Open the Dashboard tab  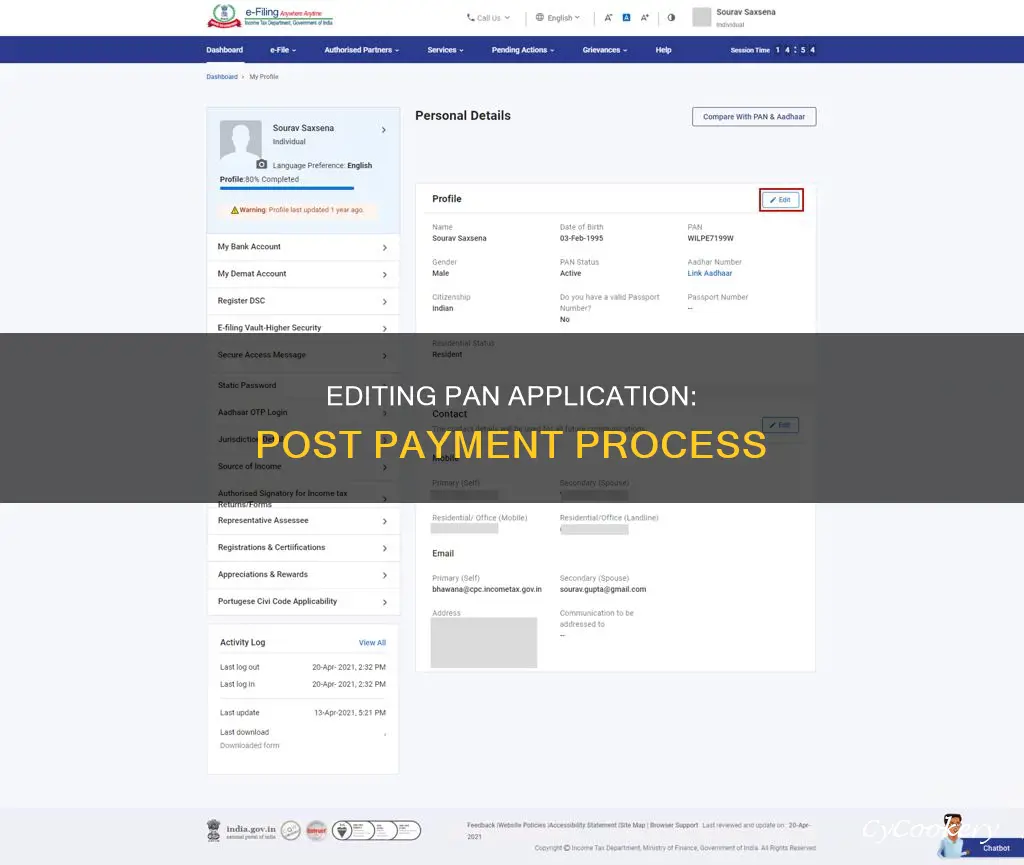tap(225, 50)
